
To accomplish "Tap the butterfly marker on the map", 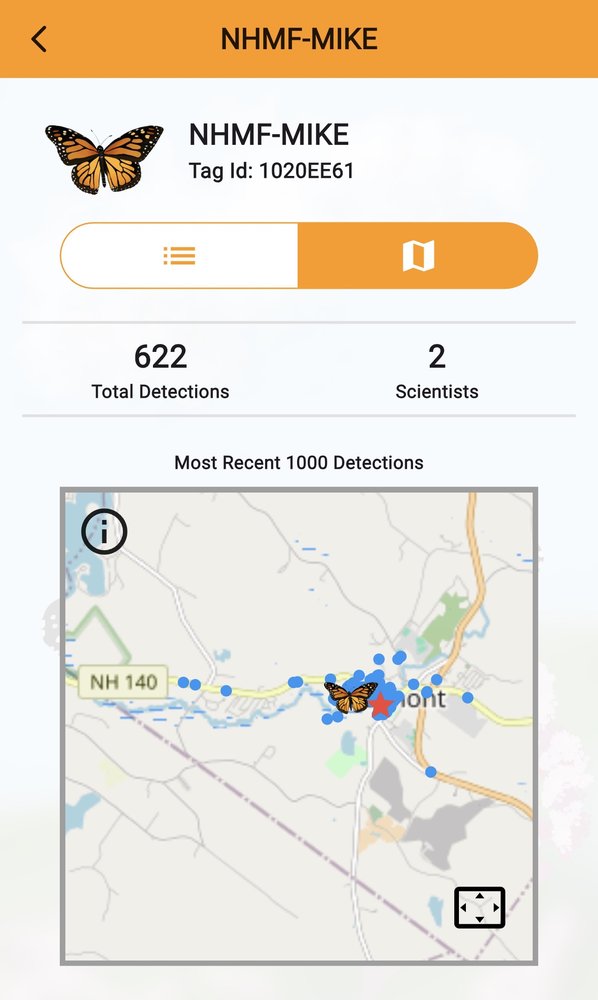I will (350, 696).
